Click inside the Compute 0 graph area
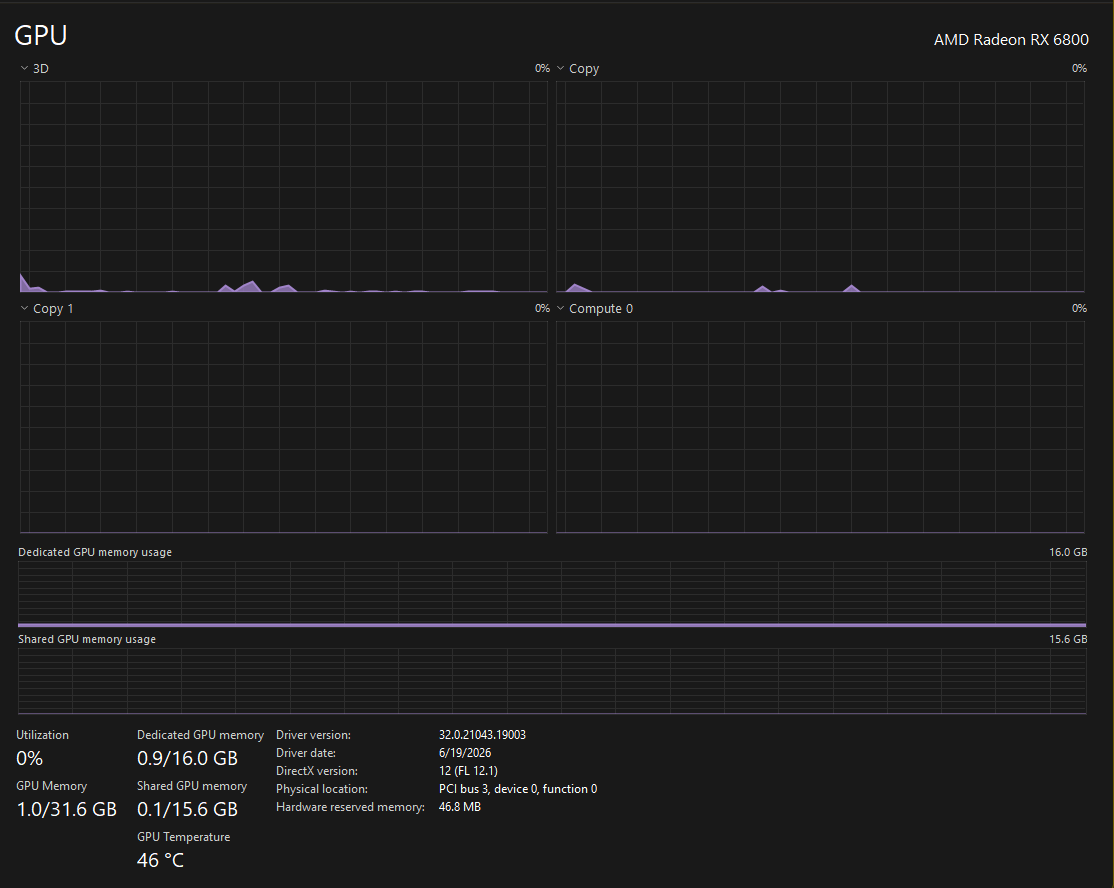The height and width of the screenshot is (888, 1114). click(x=820, y=427)
